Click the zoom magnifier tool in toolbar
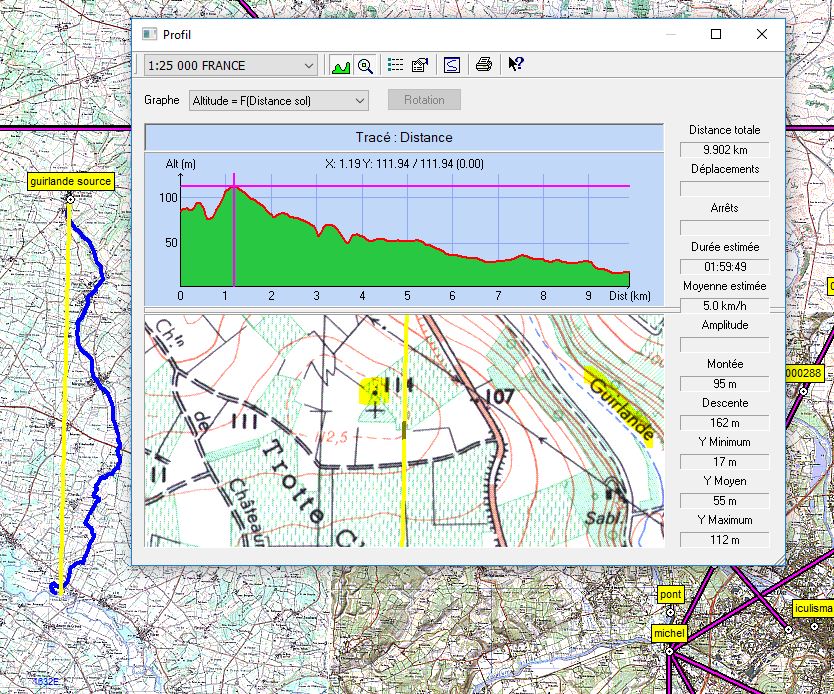Image resolution: width=834 pixels, height=694 pixels. 365,65
